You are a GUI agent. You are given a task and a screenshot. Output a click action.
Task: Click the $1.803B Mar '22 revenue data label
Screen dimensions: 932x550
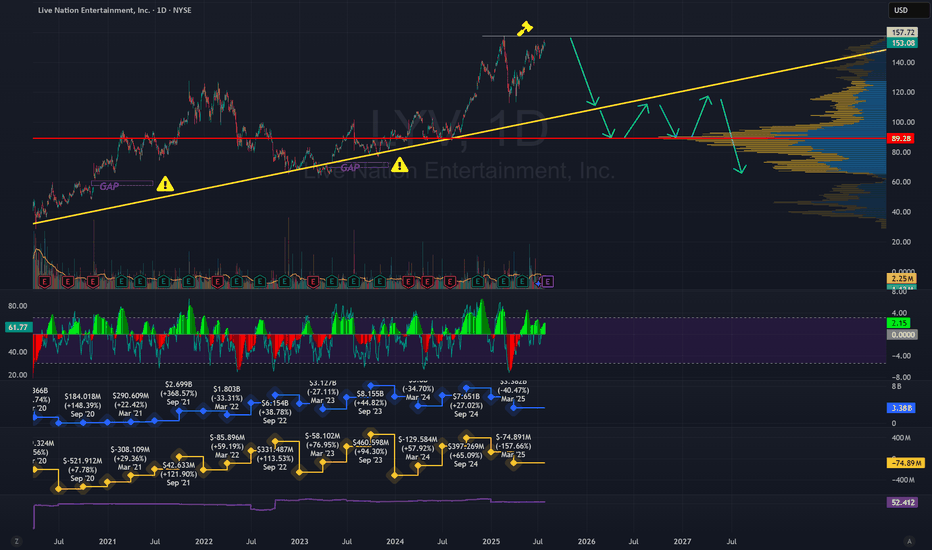[x=226, y=398]
